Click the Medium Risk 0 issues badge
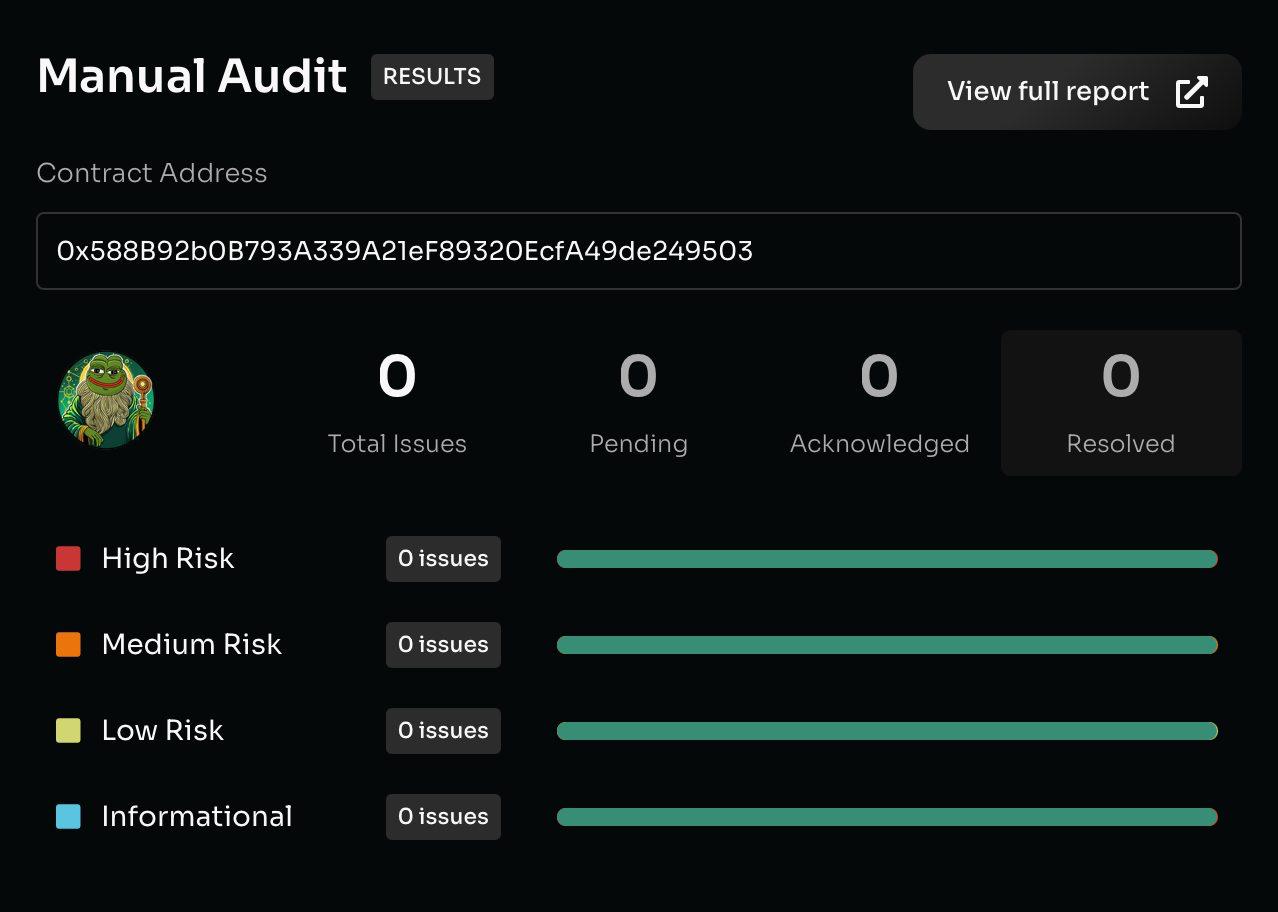 point(443,645)
